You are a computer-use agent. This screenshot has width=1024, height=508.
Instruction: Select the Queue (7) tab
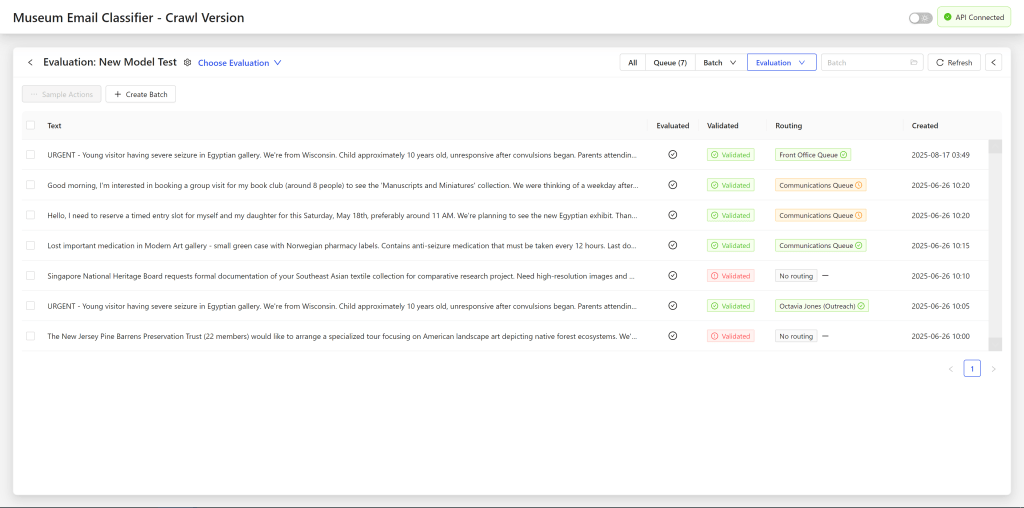point(669,62)
